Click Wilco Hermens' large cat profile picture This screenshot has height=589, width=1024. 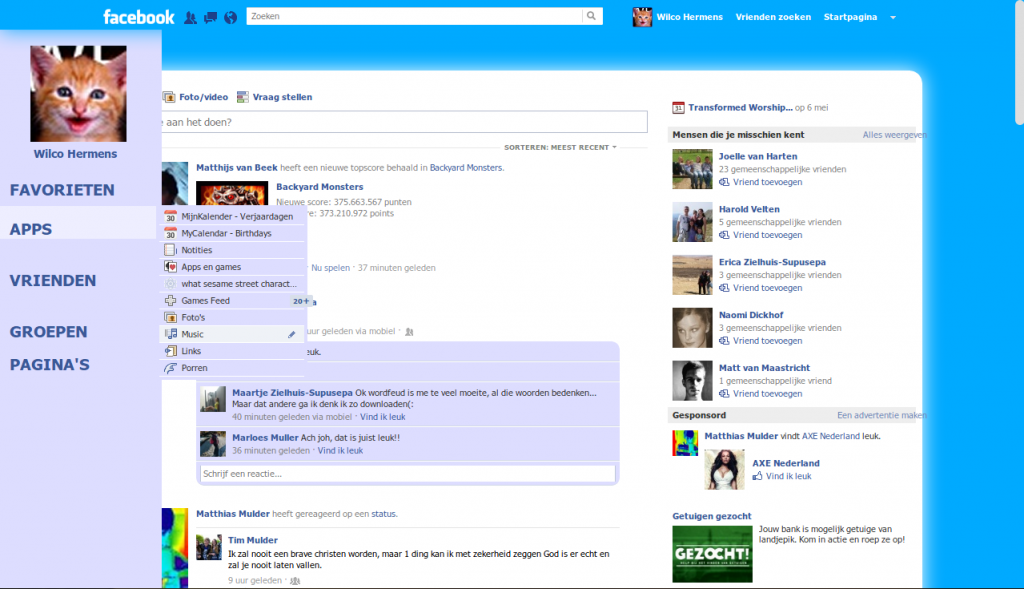pyautogui.click(x=78, y=93)
